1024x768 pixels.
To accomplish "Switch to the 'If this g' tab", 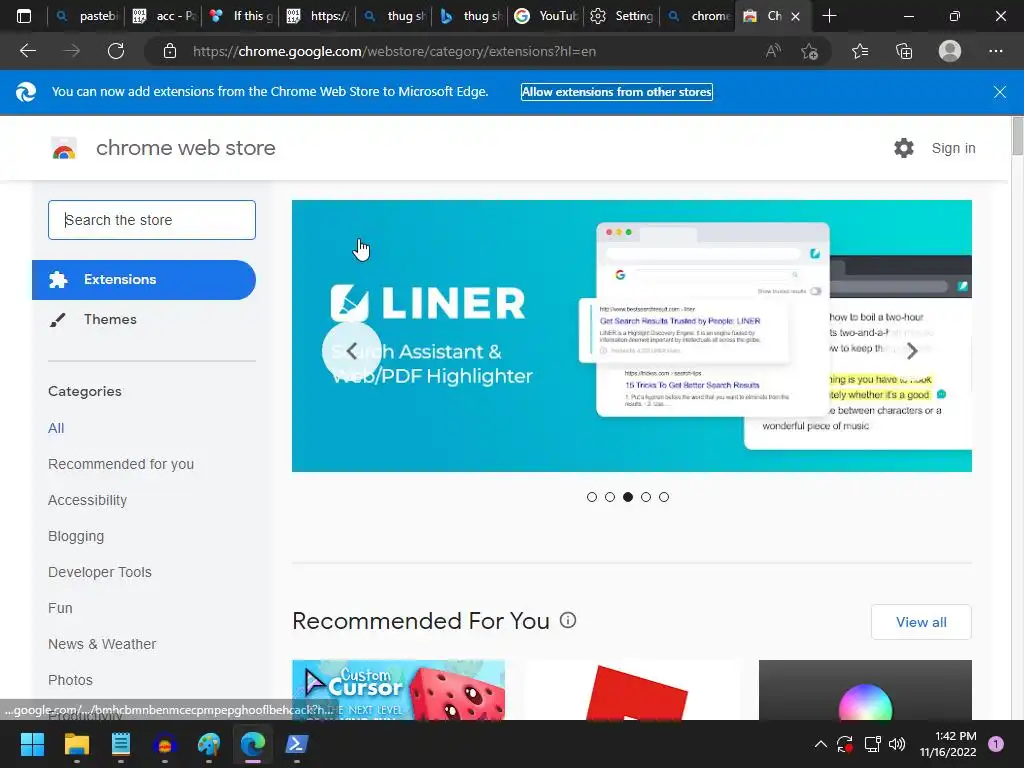I will (x=240, y=16).
